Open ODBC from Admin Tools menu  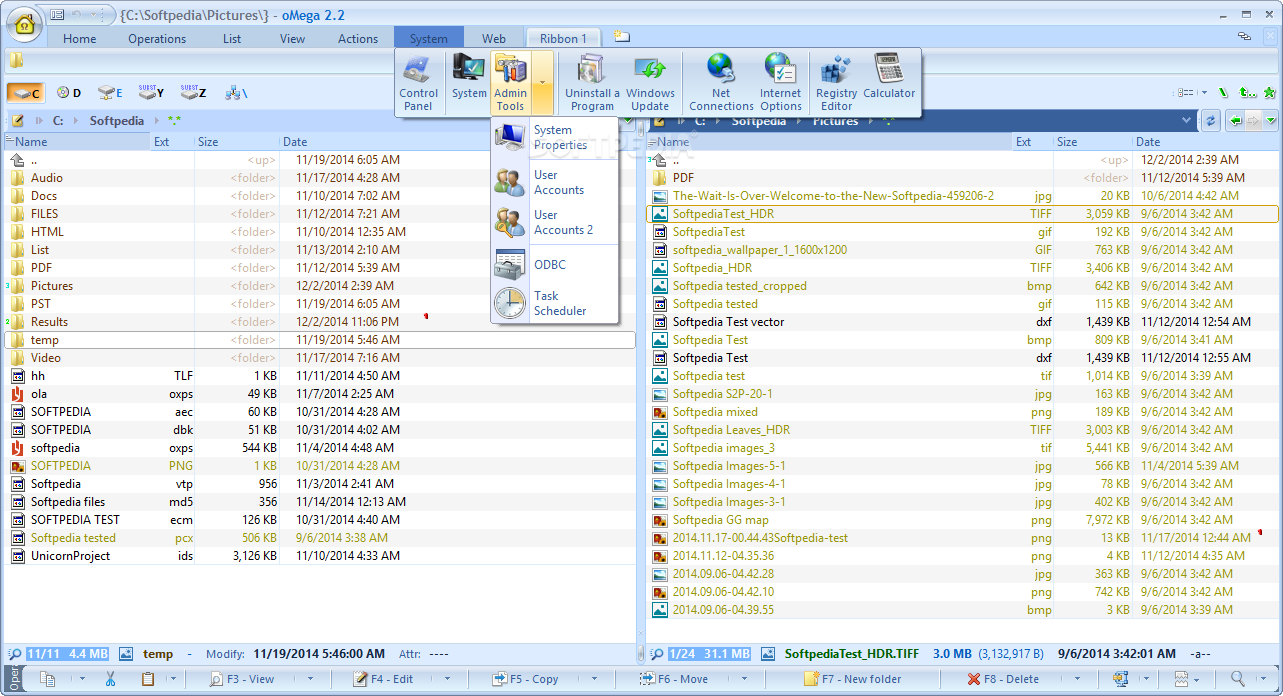pos(554,265)
